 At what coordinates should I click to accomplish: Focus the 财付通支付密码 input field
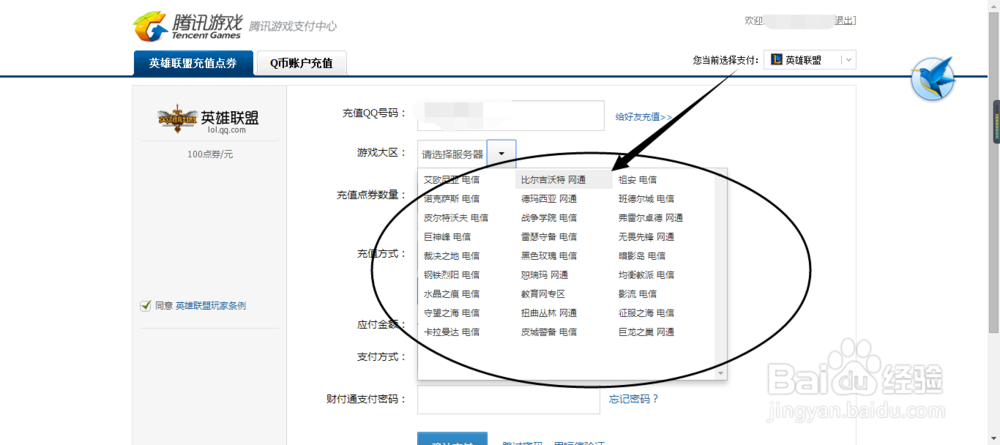tap(508, 399)
